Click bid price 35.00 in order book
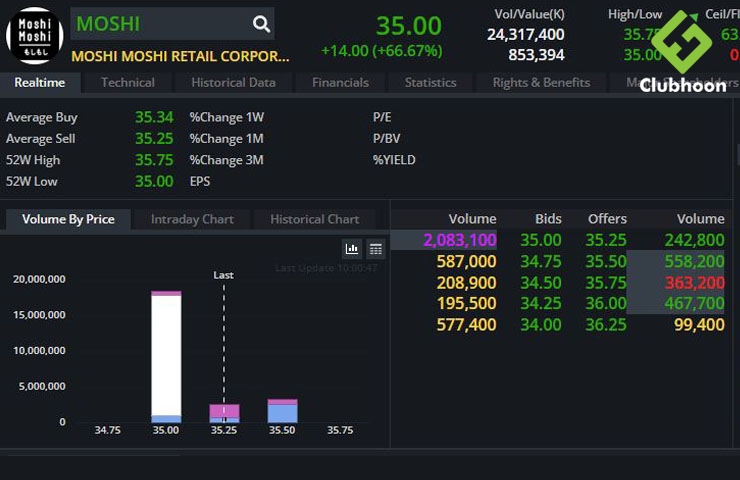This screenshot has height=480, width=740. coord(541,240)
